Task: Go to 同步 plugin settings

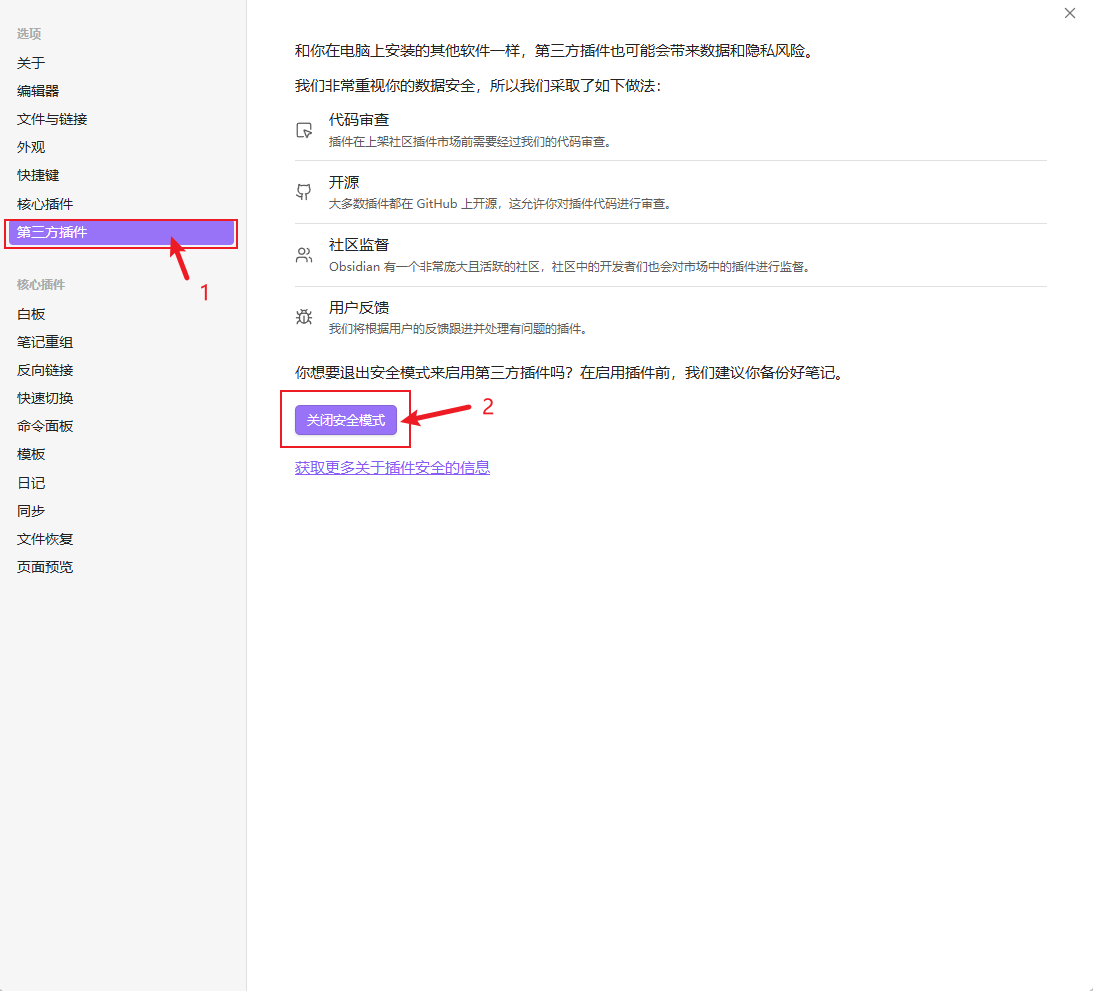Action: pyautogui.click(x=31, y=511)
